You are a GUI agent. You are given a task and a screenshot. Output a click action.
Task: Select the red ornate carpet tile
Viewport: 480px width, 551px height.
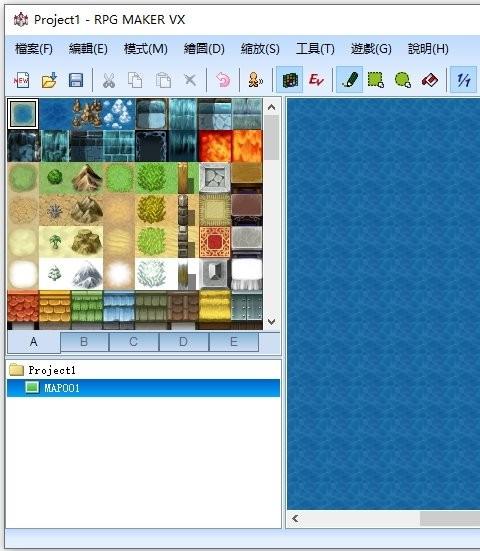(215, 242)
